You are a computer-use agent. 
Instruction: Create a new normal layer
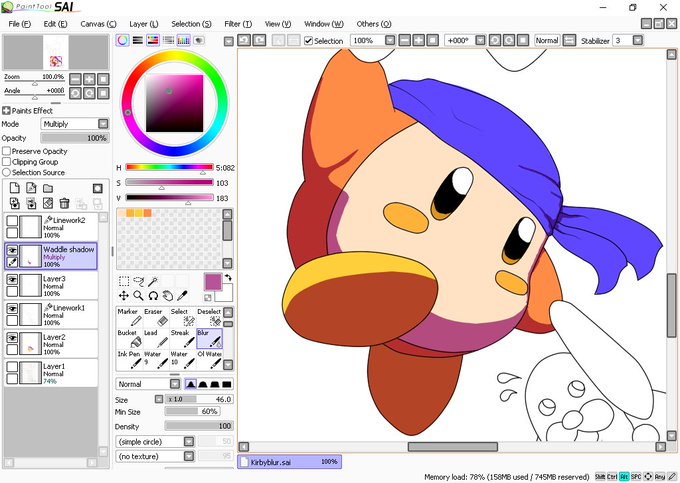click(x=15, y=188)
